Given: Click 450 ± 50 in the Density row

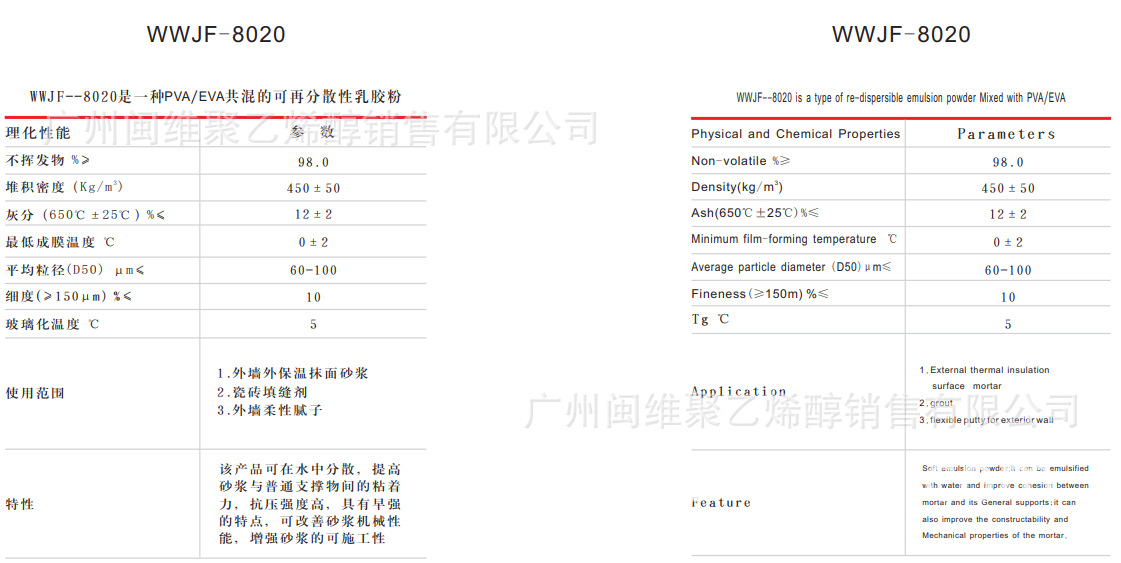Looking at the screenshot, I should (1008, 189).
